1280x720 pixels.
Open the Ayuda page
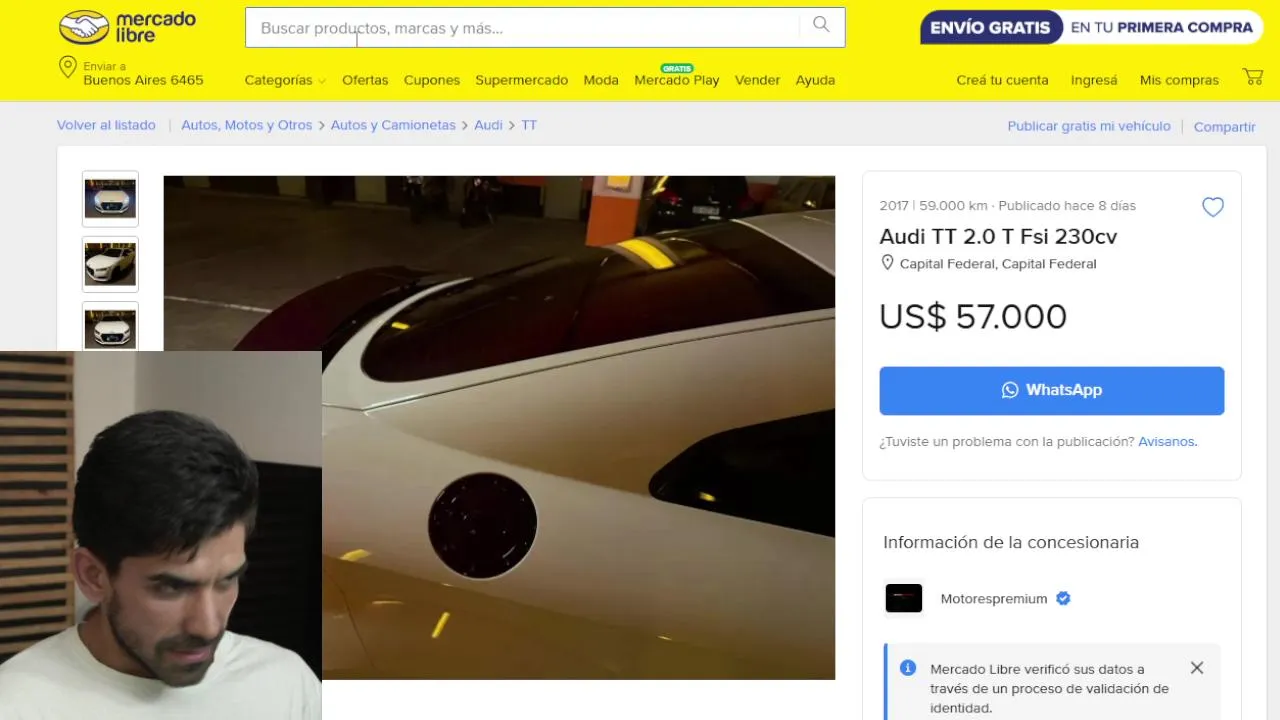tap(815, 80)
